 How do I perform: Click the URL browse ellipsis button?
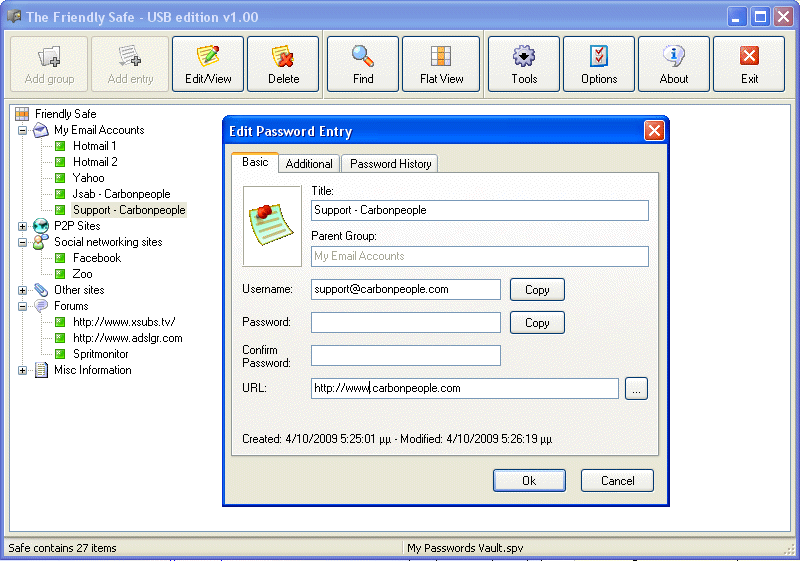coord(636,389)
